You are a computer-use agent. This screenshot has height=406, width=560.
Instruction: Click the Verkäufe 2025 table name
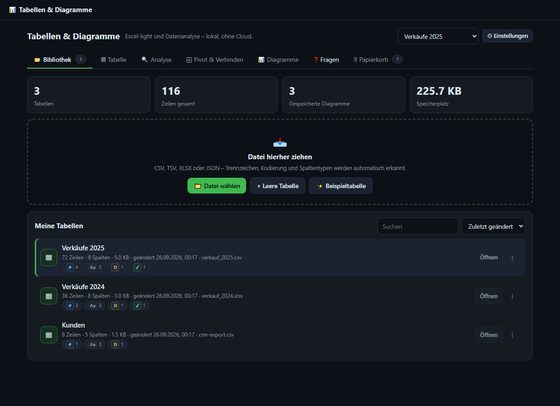pyautogui.click(x=83, y=248)
